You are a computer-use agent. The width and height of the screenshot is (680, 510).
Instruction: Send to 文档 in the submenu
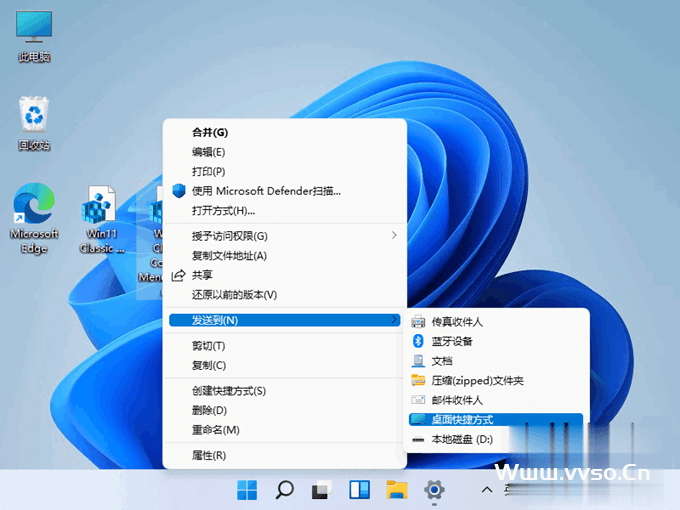(496, 361)
